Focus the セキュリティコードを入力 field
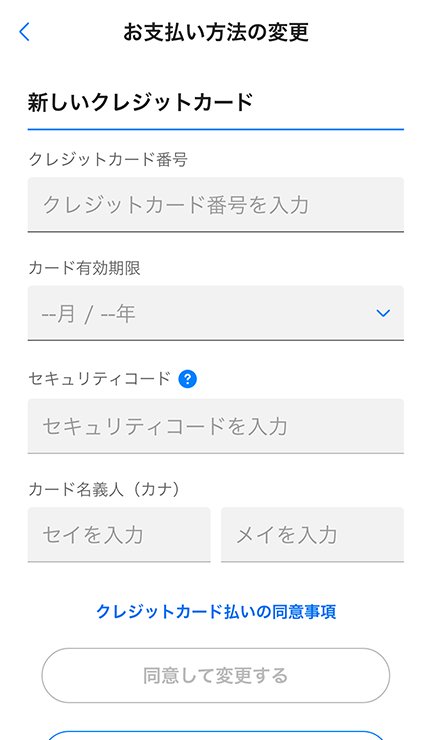Screen dimensions: 430x740 coord(216,426)
